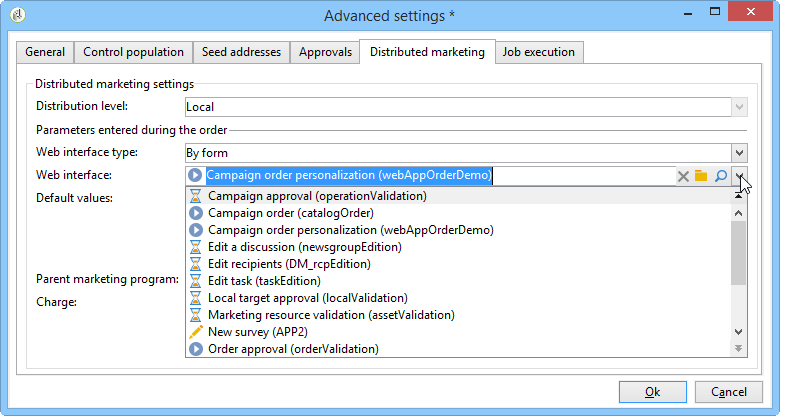The height and width of the screenshot is (417, 800).
Task: Choose Edit recipients (DM_rcpEdition) option
Action: (x=289, y=264)
